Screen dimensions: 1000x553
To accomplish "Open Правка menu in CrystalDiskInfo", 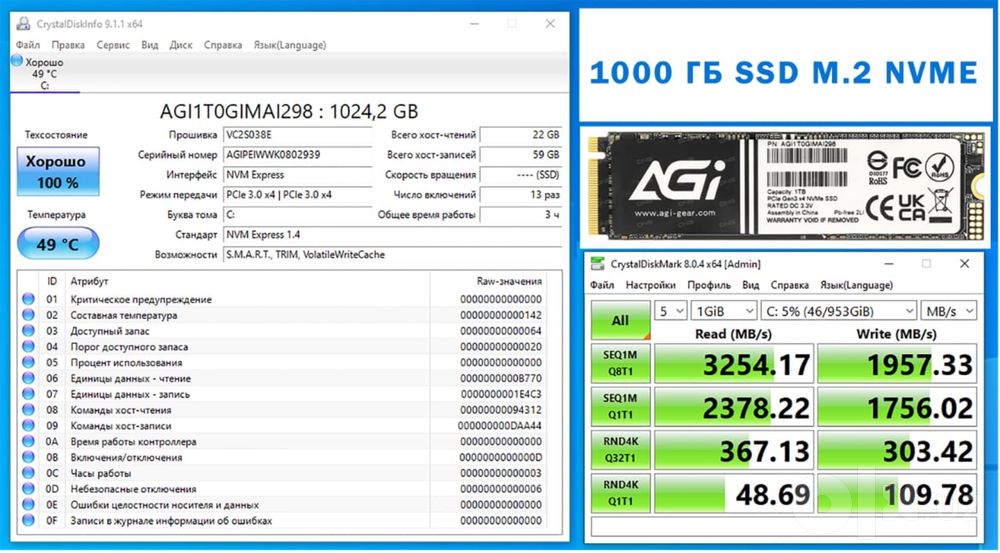I will click(68, 45).
